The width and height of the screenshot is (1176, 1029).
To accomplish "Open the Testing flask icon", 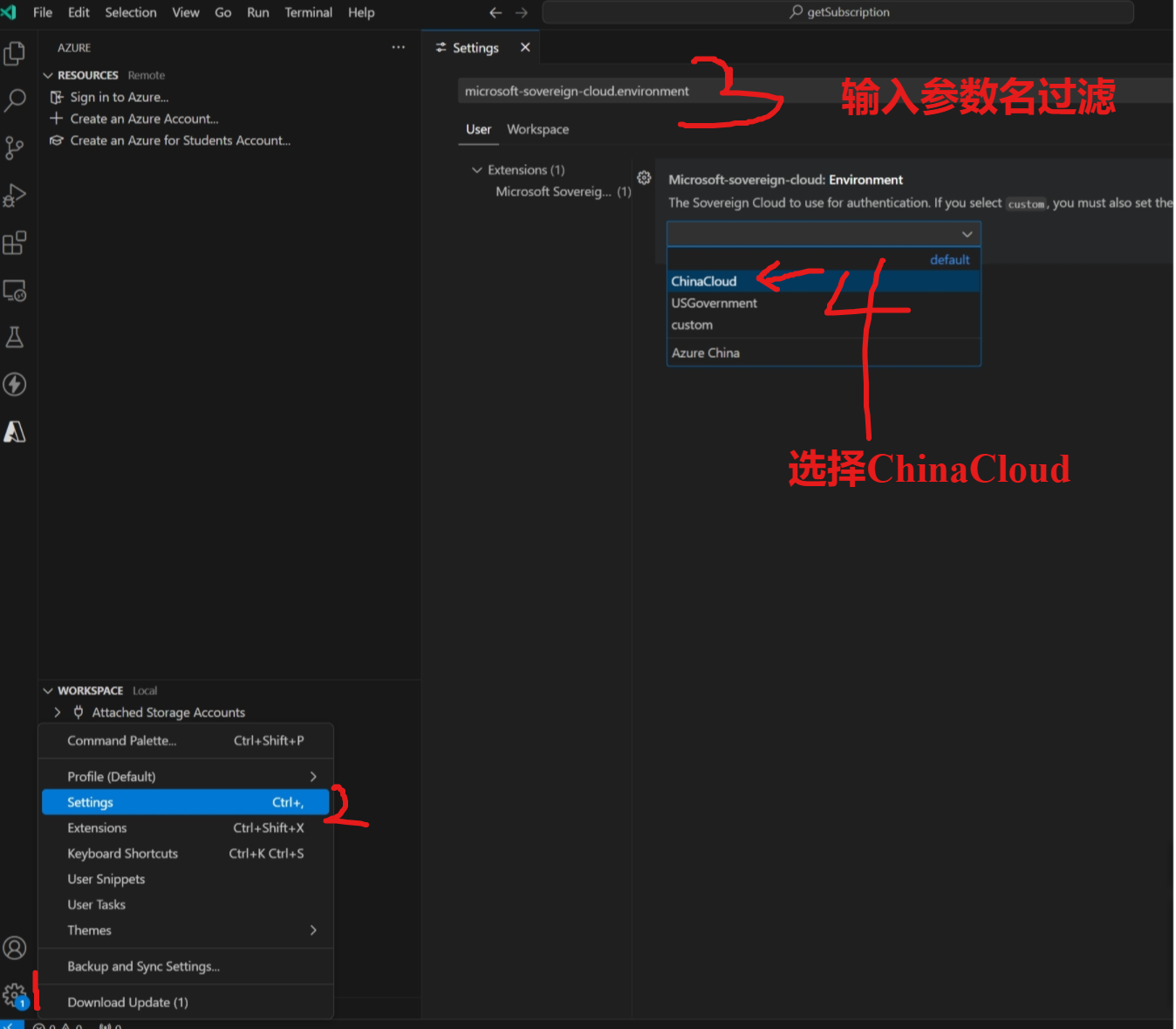I will 15,337.
